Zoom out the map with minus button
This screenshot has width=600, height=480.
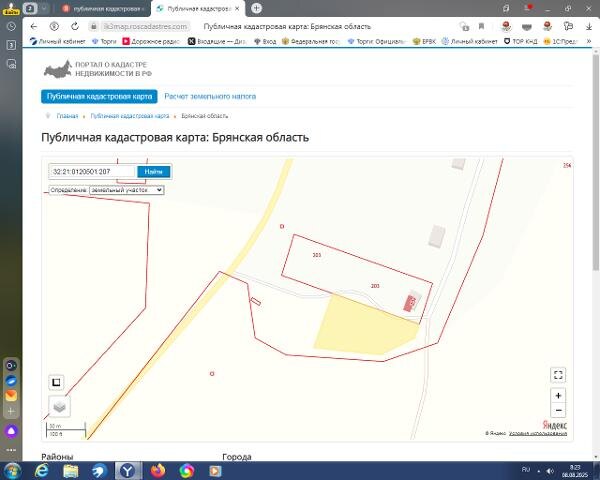[x=558, y=410]
